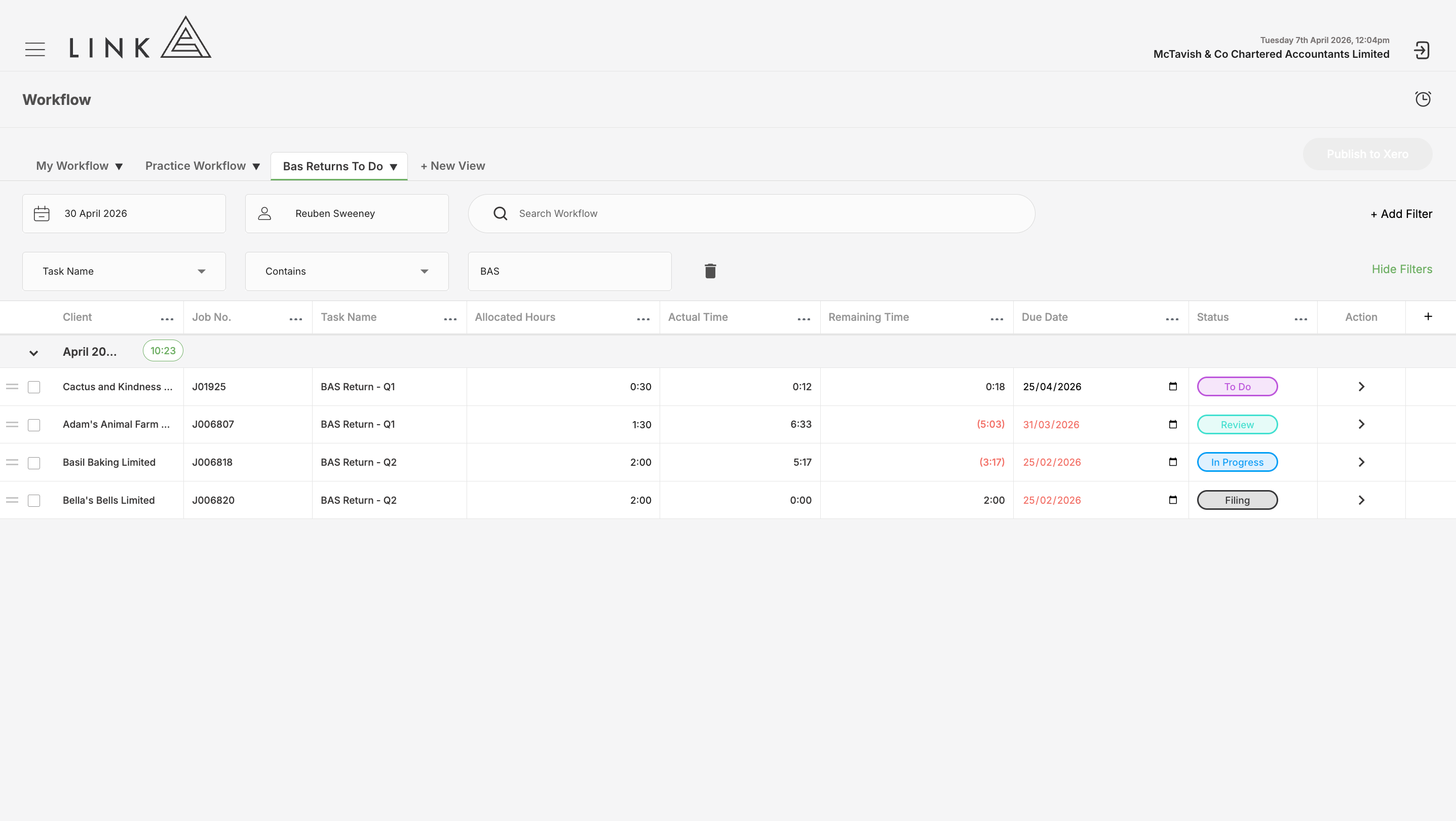Open the Task Name filter field dropdown

[124, 272]
